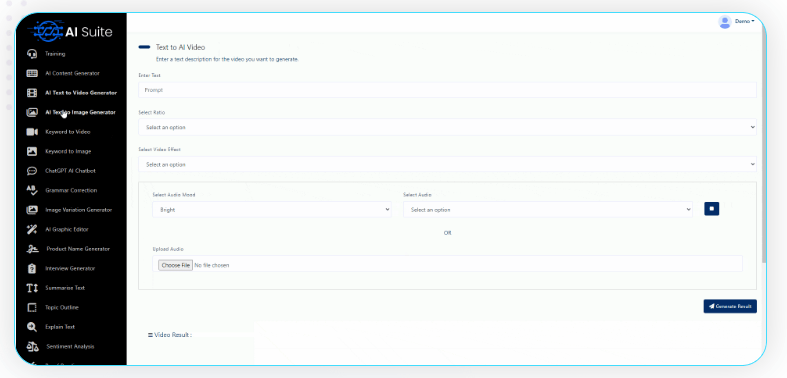Click the AI Content Generator keyboard icon
787x378 pixels.
(32, 73)
